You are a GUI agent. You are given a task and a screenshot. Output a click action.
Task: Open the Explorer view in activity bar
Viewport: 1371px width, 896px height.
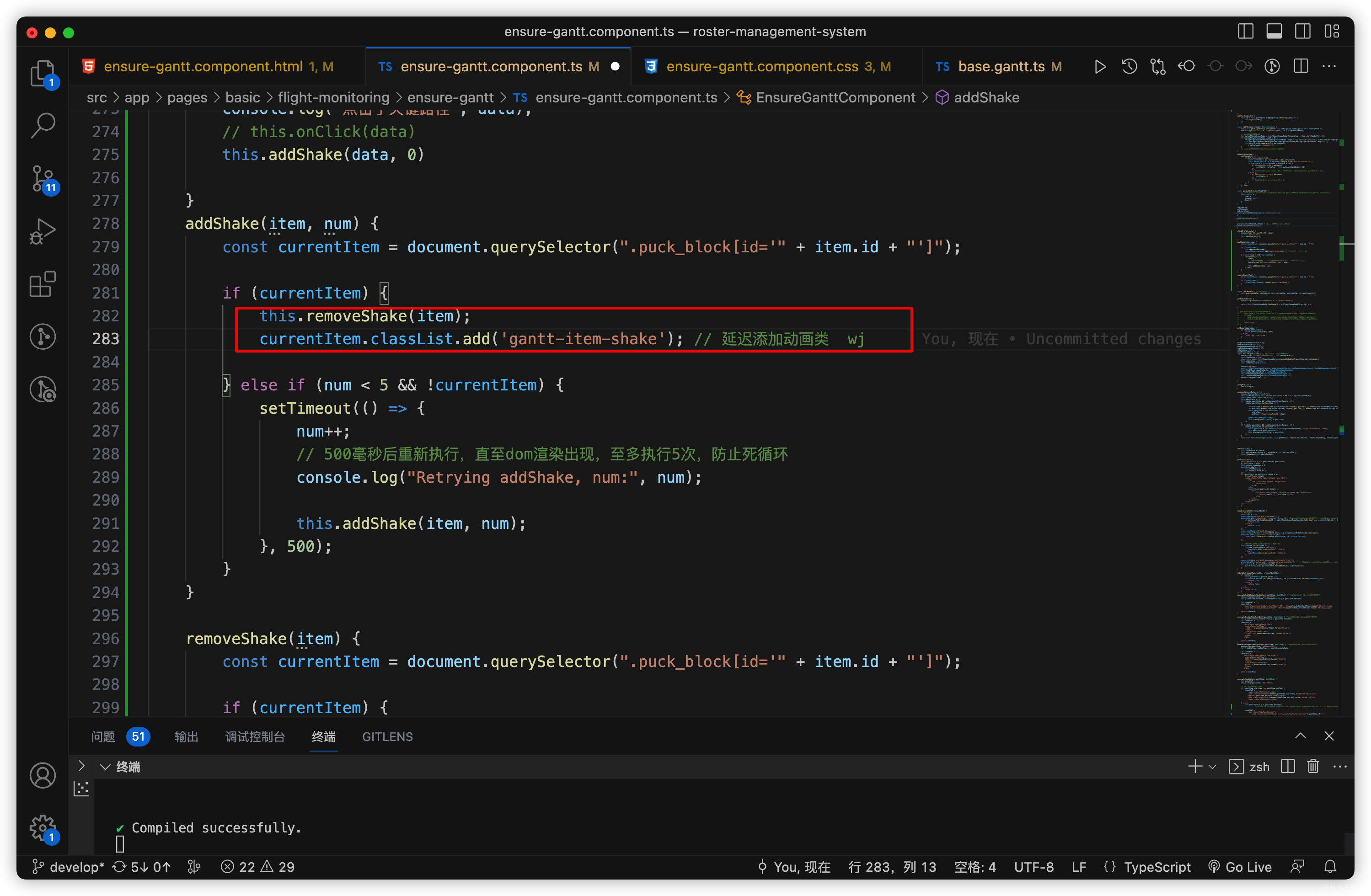[x=42, y=73]
